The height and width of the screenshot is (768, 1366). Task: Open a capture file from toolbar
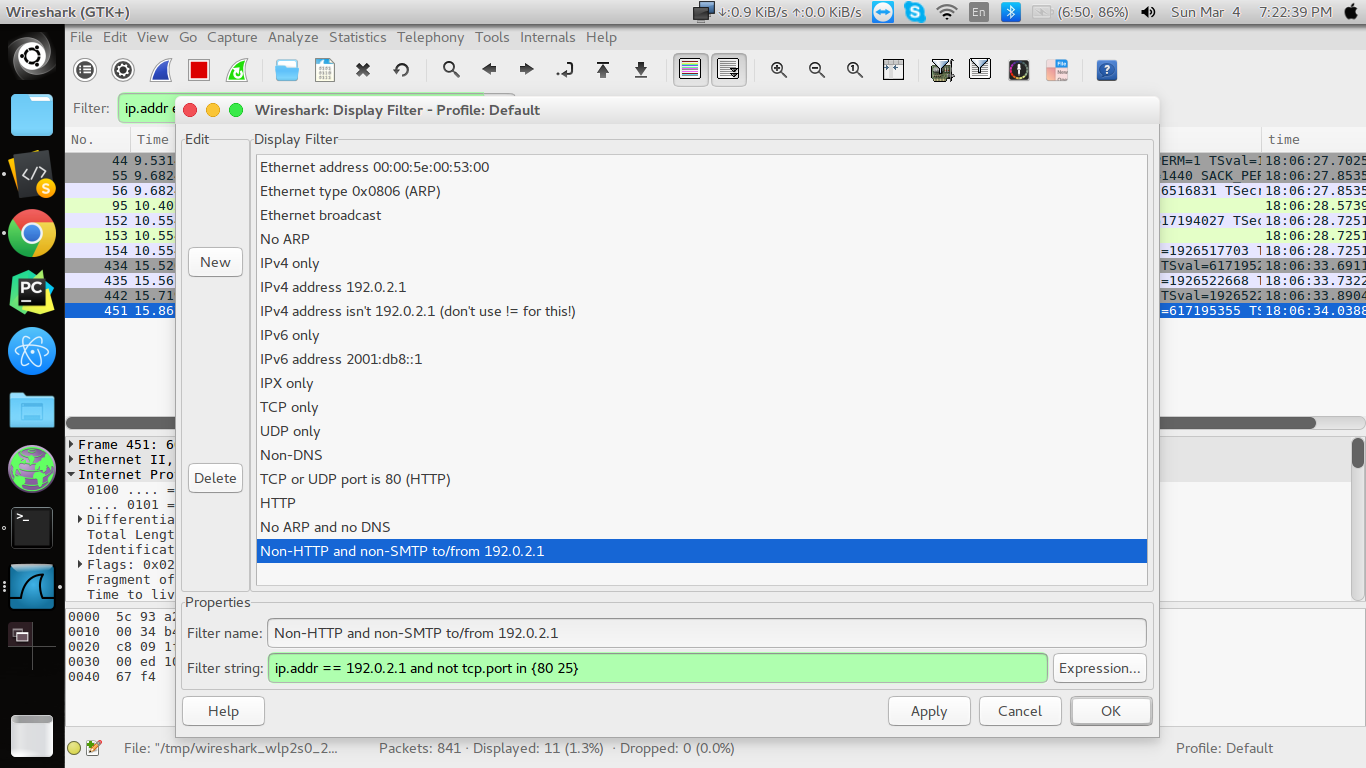[287, 70]
